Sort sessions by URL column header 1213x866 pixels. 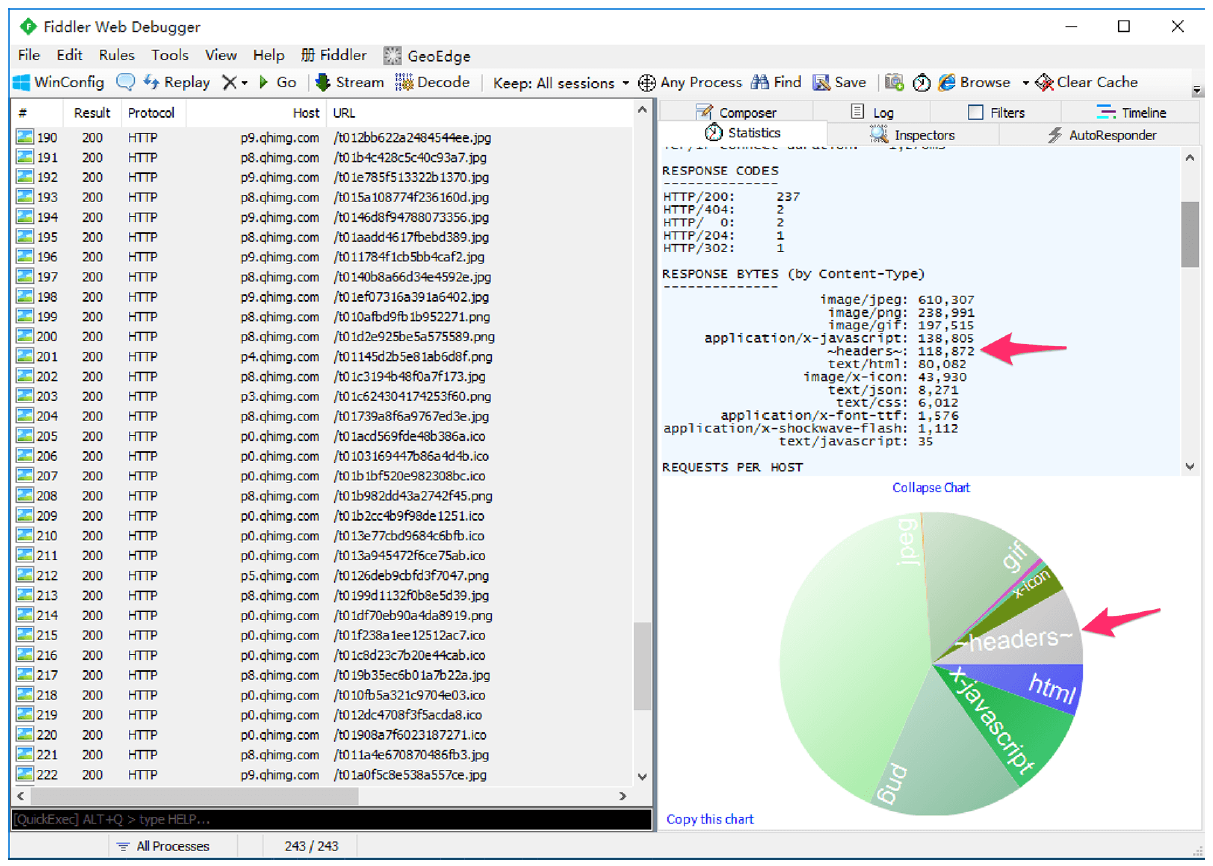tap(480, 113)
